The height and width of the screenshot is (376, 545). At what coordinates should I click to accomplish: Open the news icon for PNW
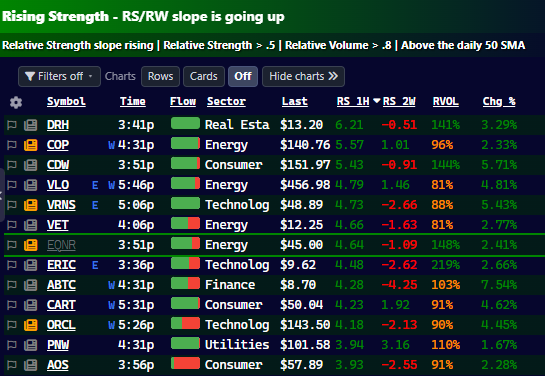pyautogui.click(x=31, y=345)
